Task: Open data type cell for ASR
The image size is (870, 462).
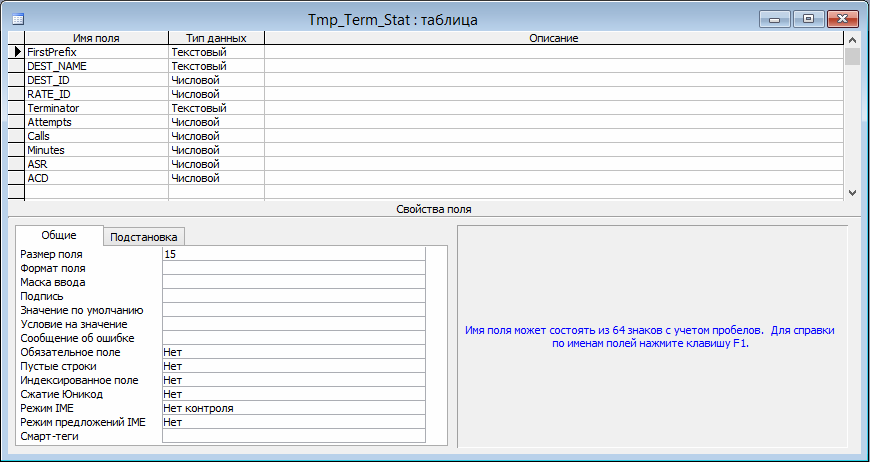Action: tap(216, 164)
